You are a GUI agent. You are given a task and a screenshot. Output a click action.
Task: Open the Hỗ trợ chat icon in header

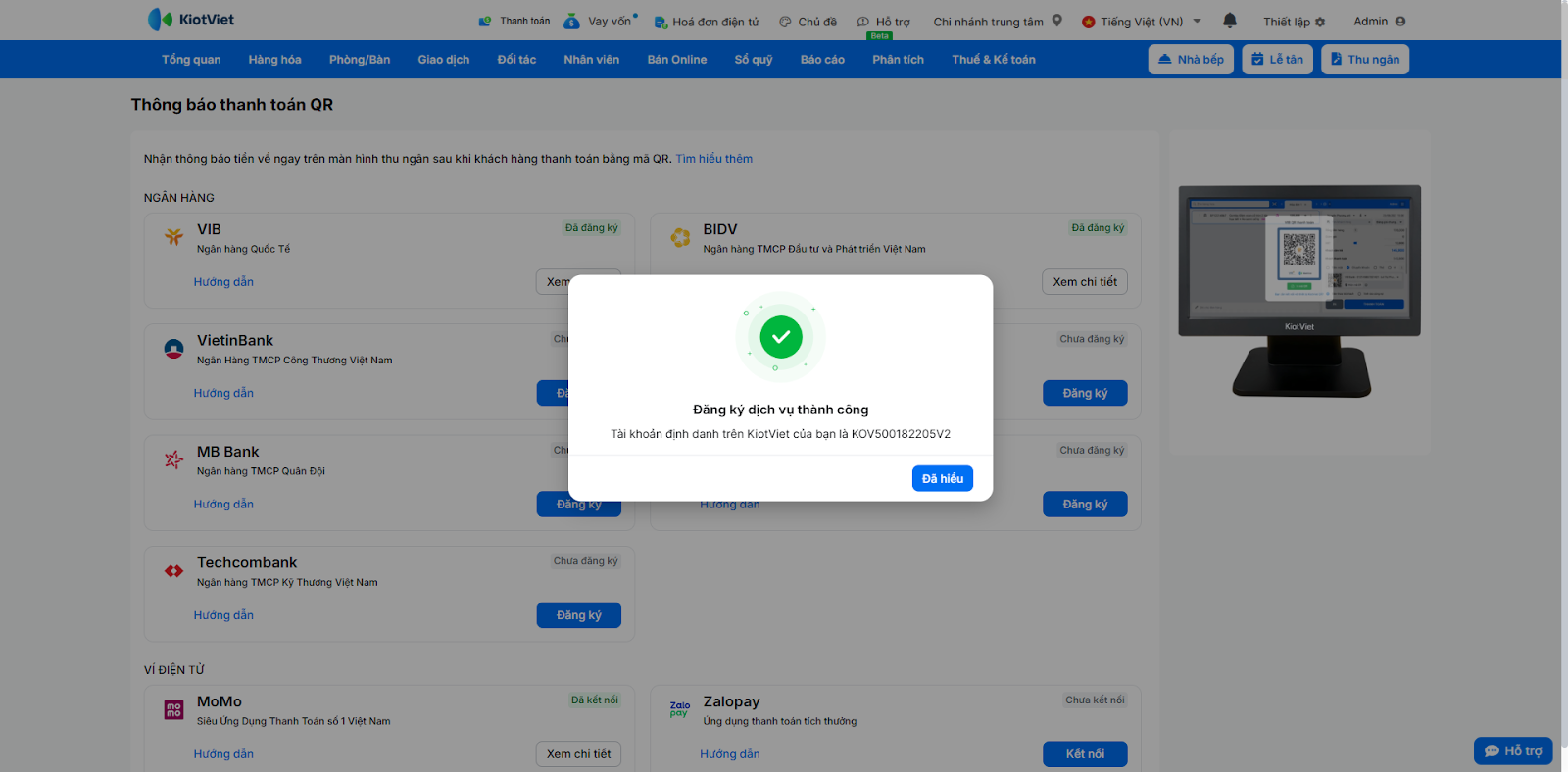tap(862, 22)
